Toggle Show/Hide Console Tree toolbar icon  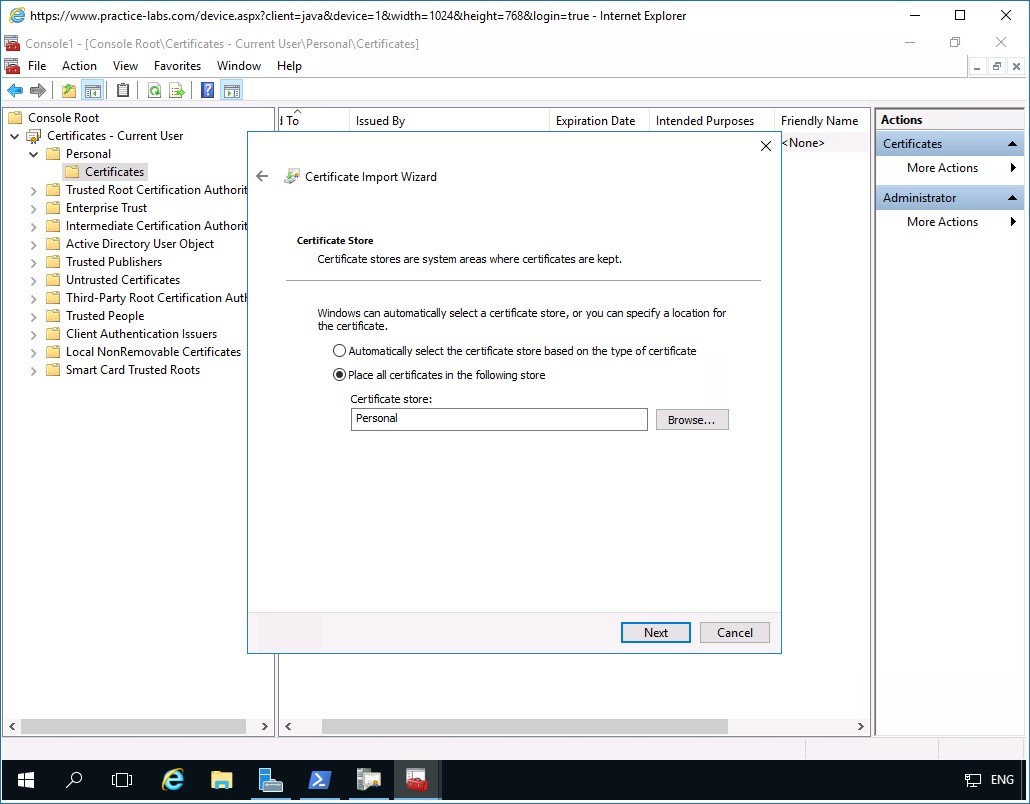(92, 91)
